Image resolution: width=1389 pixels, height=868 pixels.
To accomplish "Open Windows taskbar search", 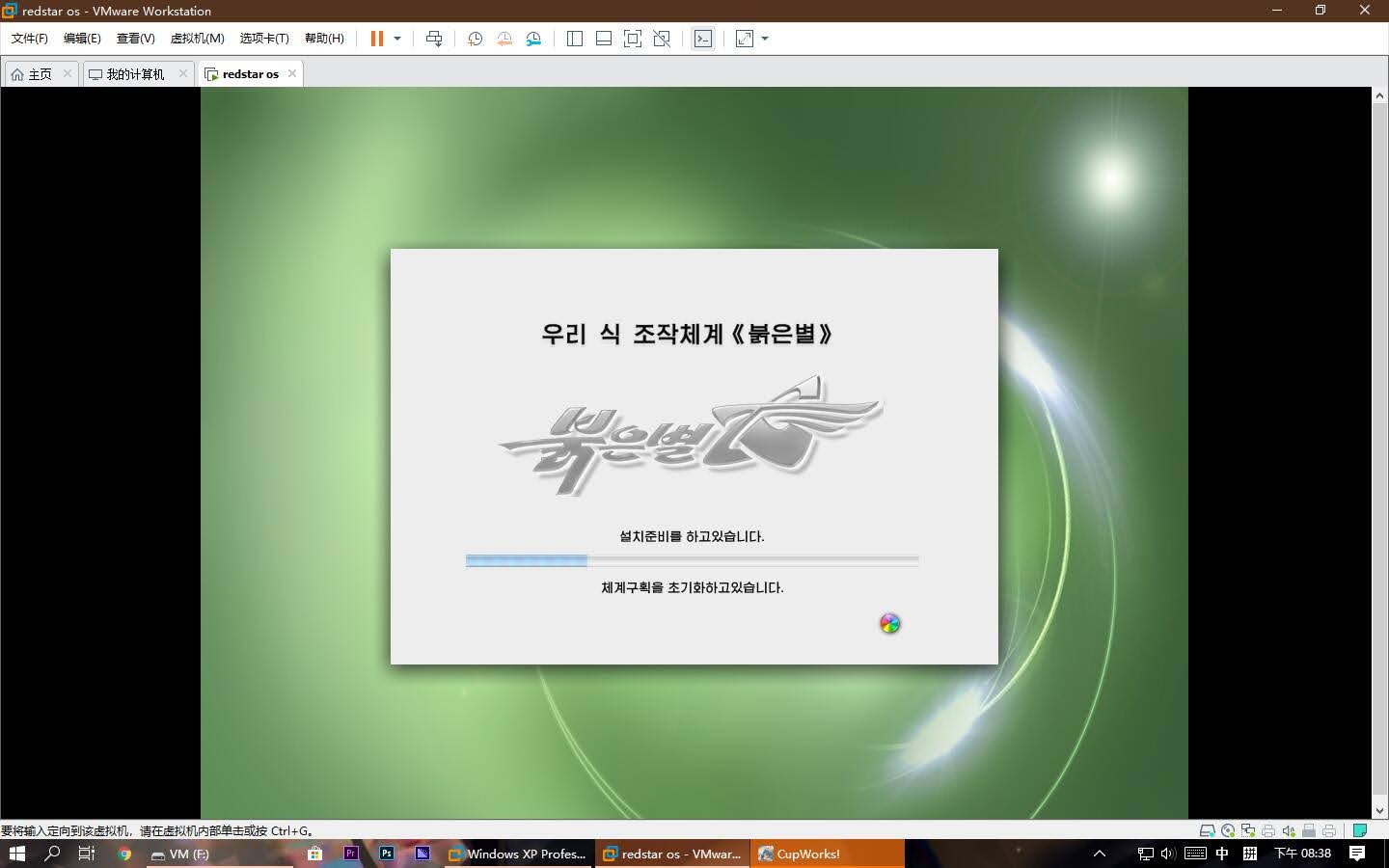I will (x=53, y=854).
